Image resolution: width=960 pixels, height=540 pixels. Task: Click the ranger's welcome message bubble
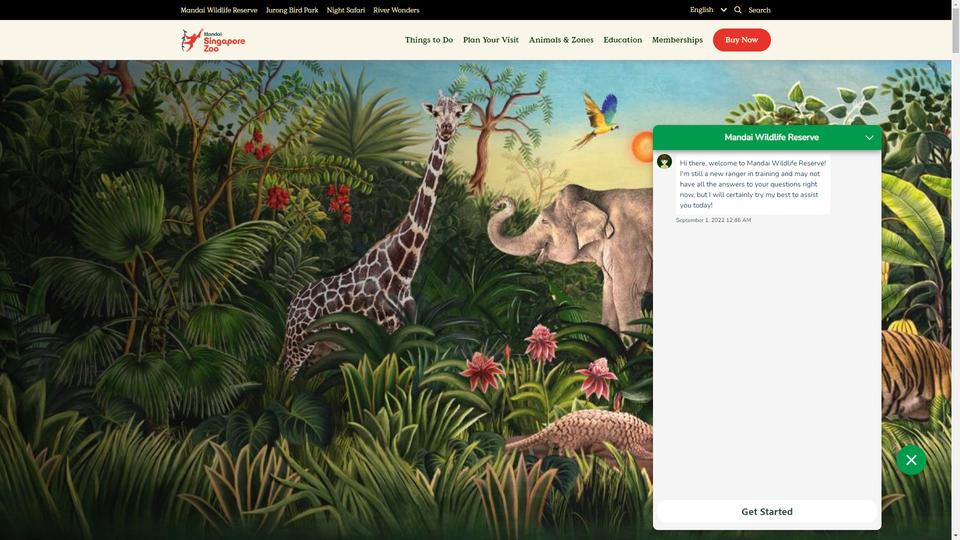(x=752, y=184)
